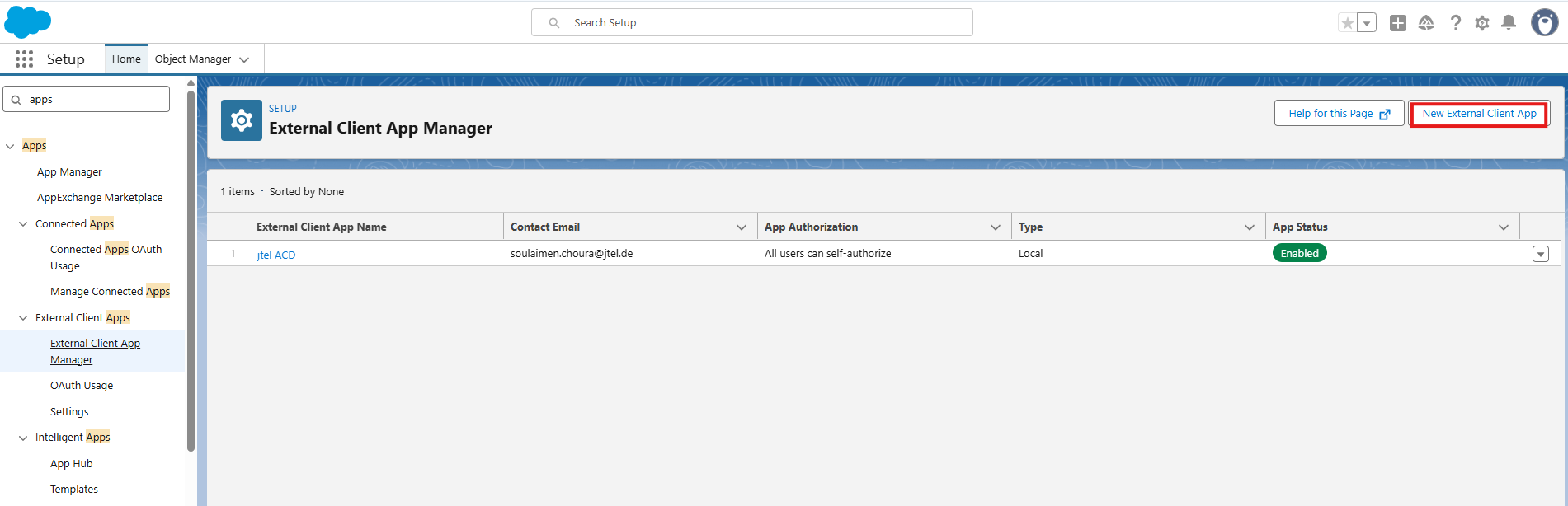
Task: Click the Search Setup field
Action: click(x=751, y=23)
